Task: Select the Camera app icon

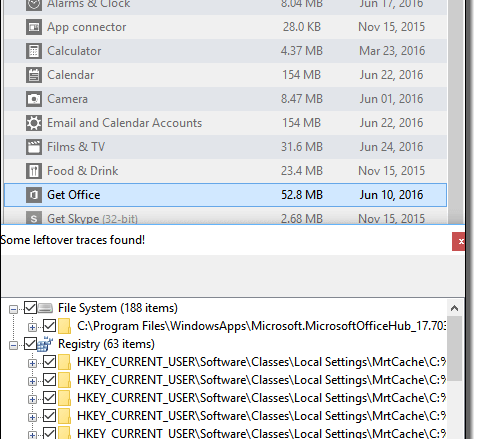Action: click(x=34, y=99)
